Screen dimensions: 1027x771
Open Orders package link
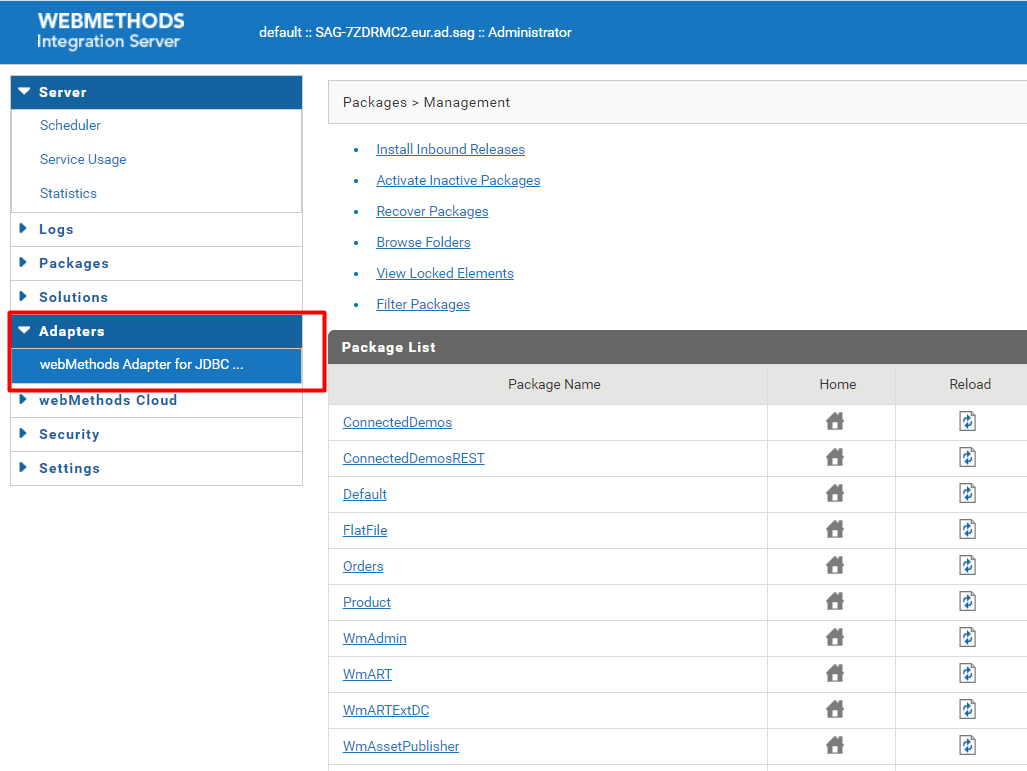(x=363, y=567)
